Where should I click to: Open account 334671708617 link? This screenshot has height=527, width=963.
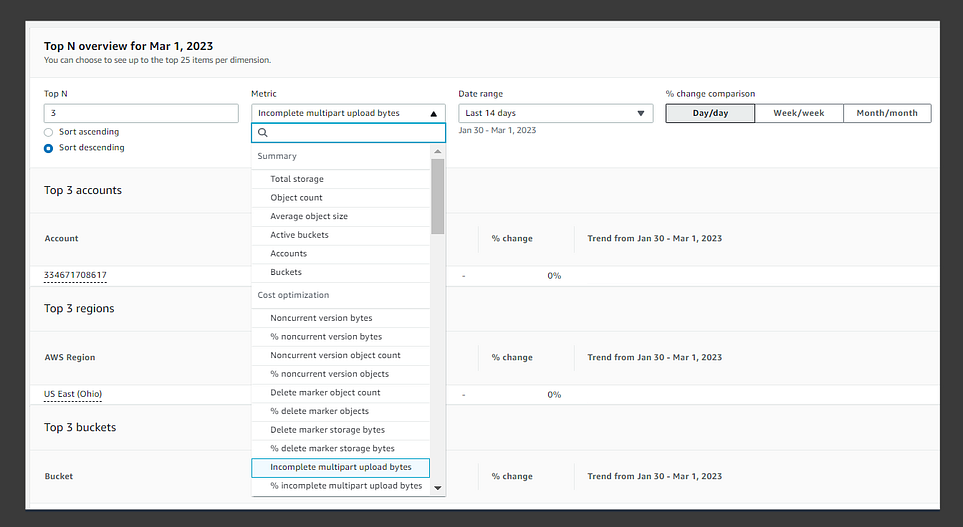pos(76,275)
